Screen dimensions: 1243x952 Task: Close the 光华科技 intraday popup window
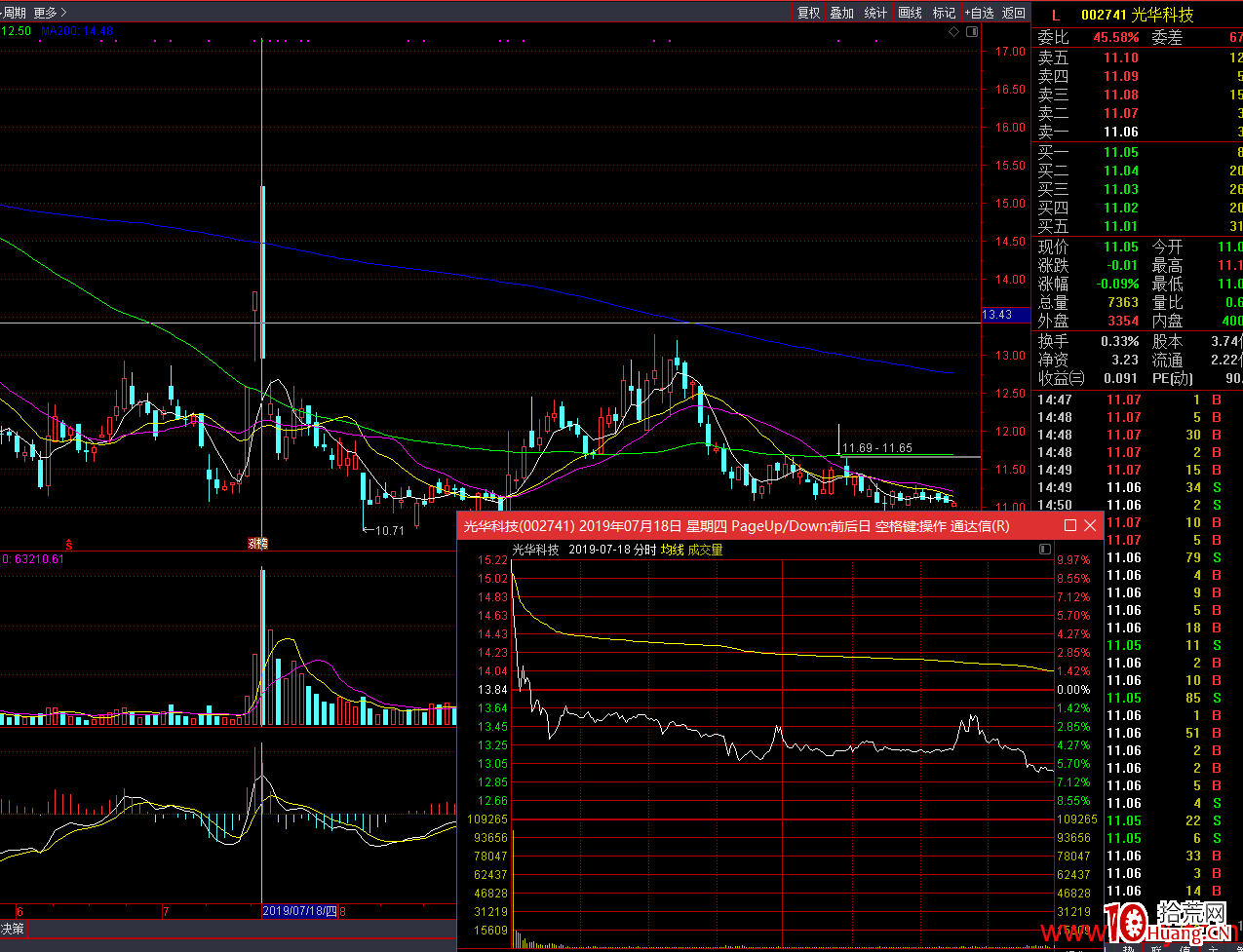1090,525
